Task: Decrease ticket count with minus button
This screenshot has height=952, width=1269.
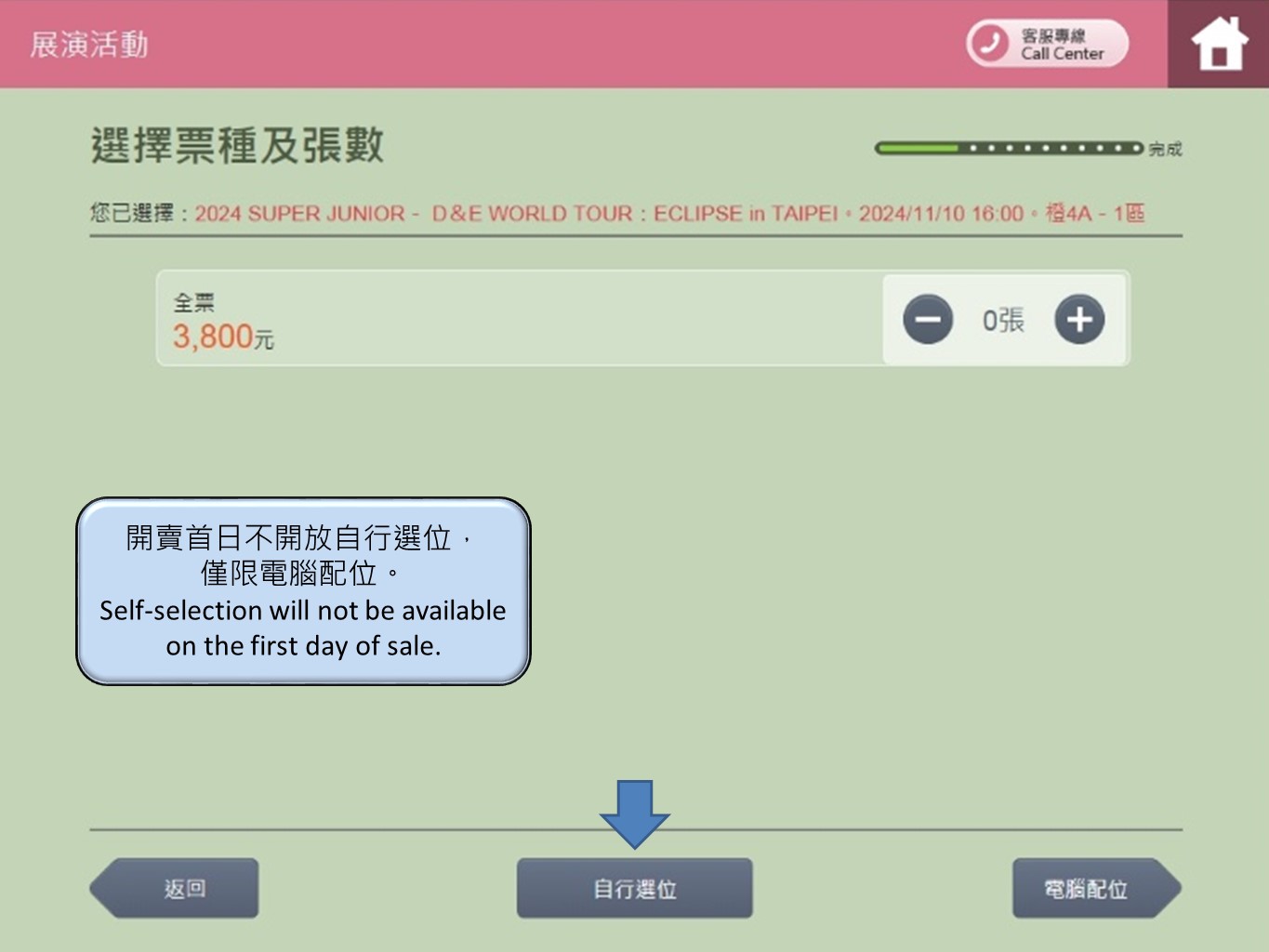Action: pos(928,319)
